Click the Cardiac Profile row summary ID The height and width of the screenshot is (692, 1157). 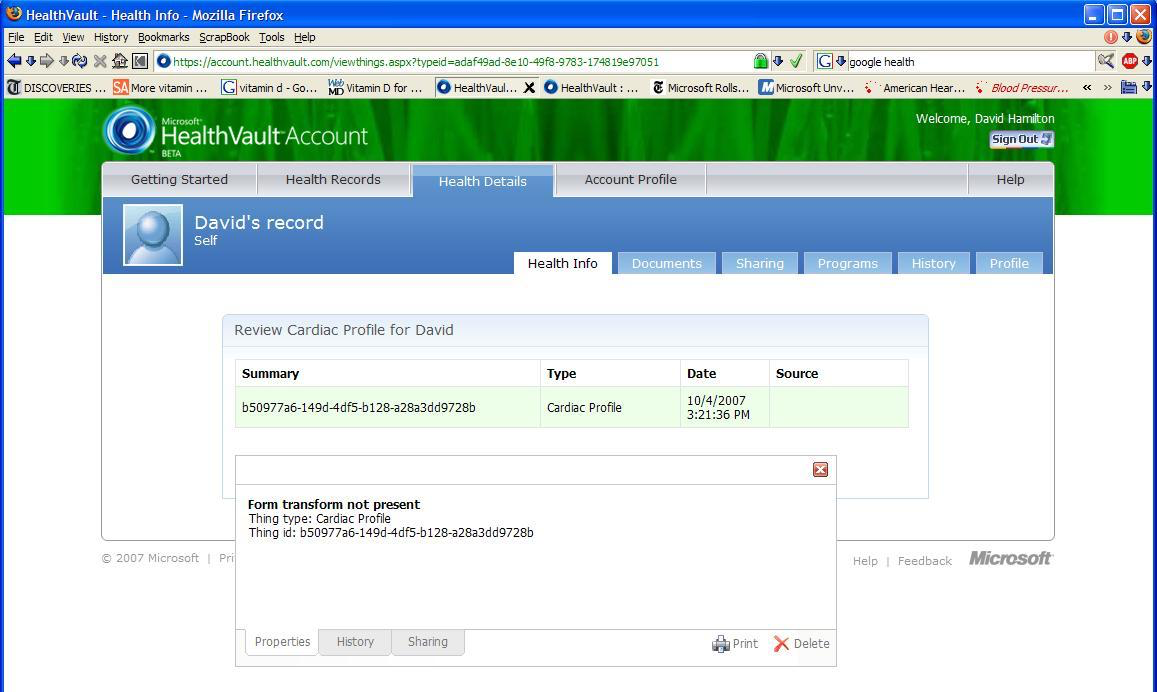pos(359,407)
